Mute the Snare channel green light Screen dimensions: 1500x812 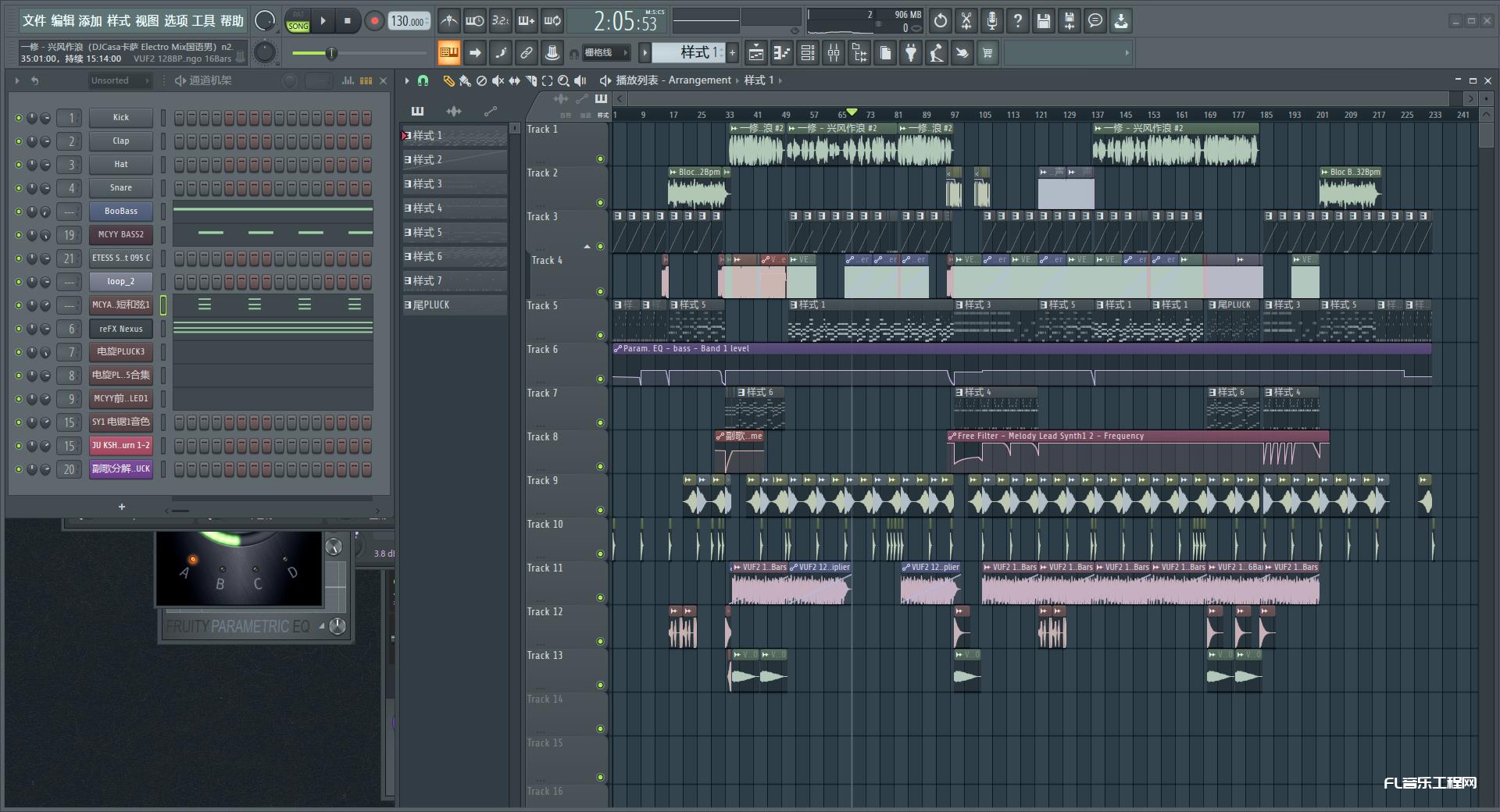point(19,188)
